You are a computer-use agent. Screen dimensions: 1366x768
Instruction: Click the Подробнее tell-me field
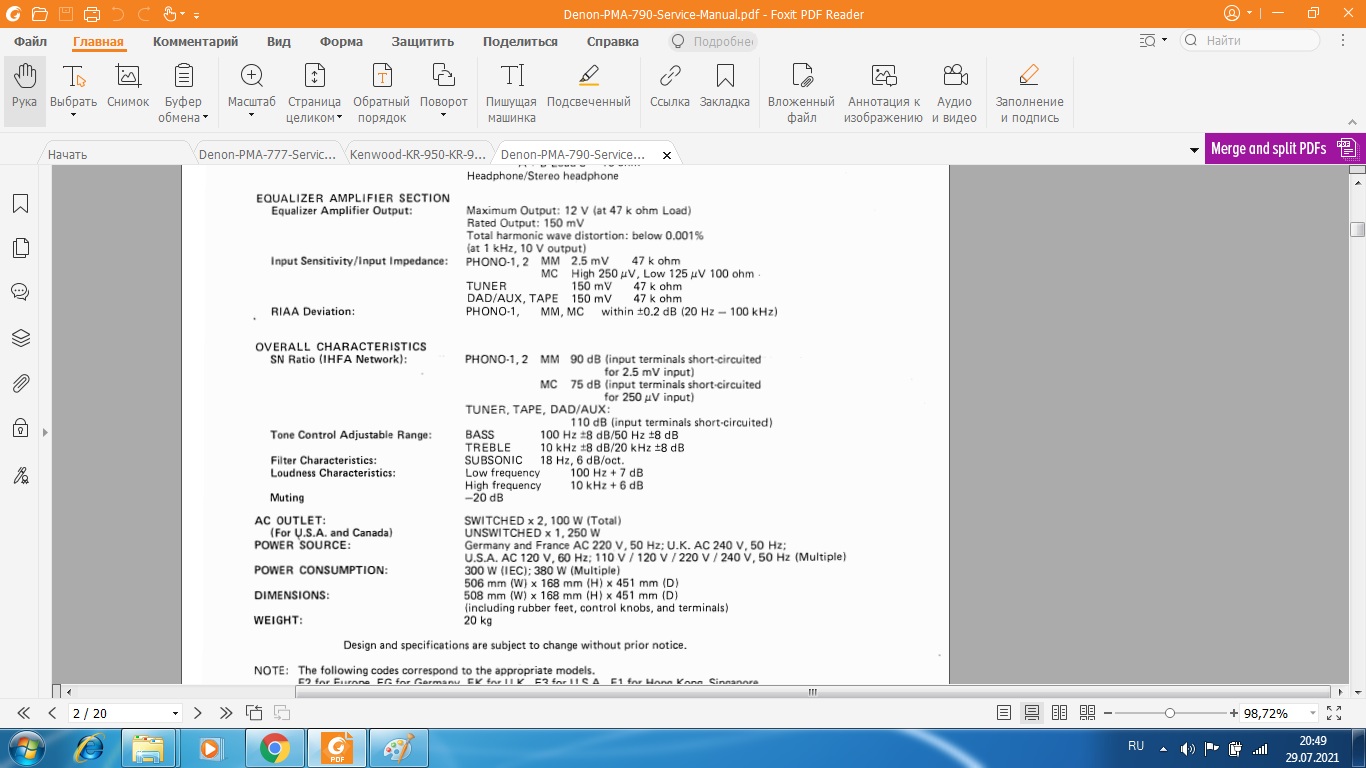pyautogui.click(x=712, y=42)
